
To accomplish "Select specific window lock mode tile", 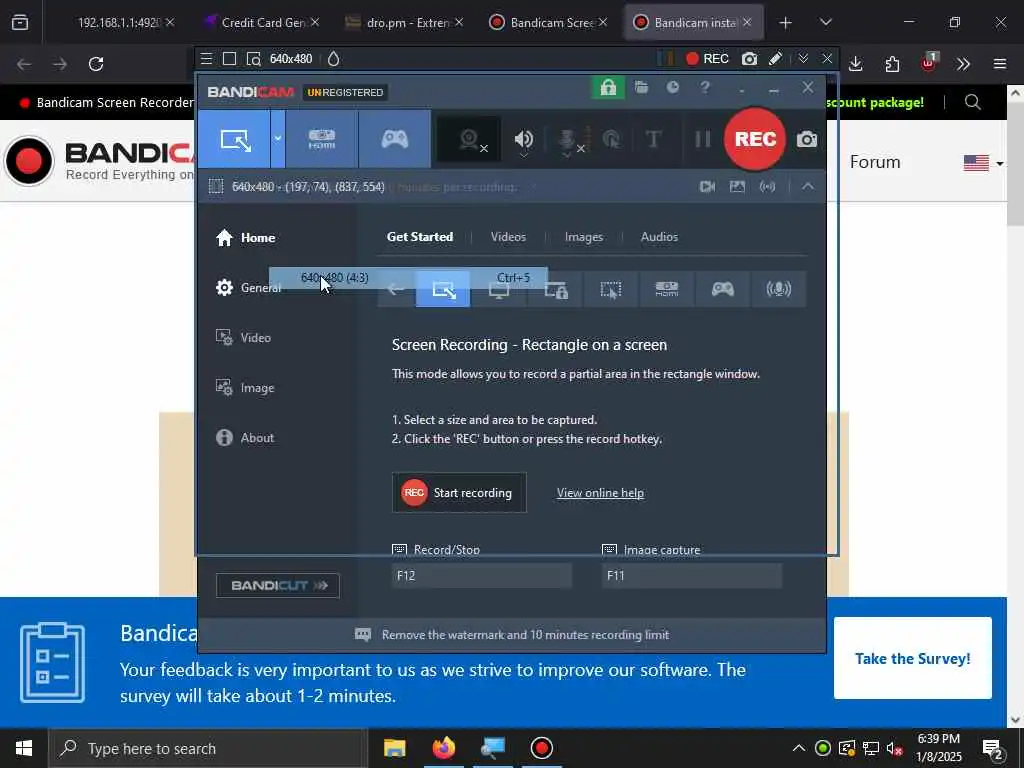I will 556,289.
